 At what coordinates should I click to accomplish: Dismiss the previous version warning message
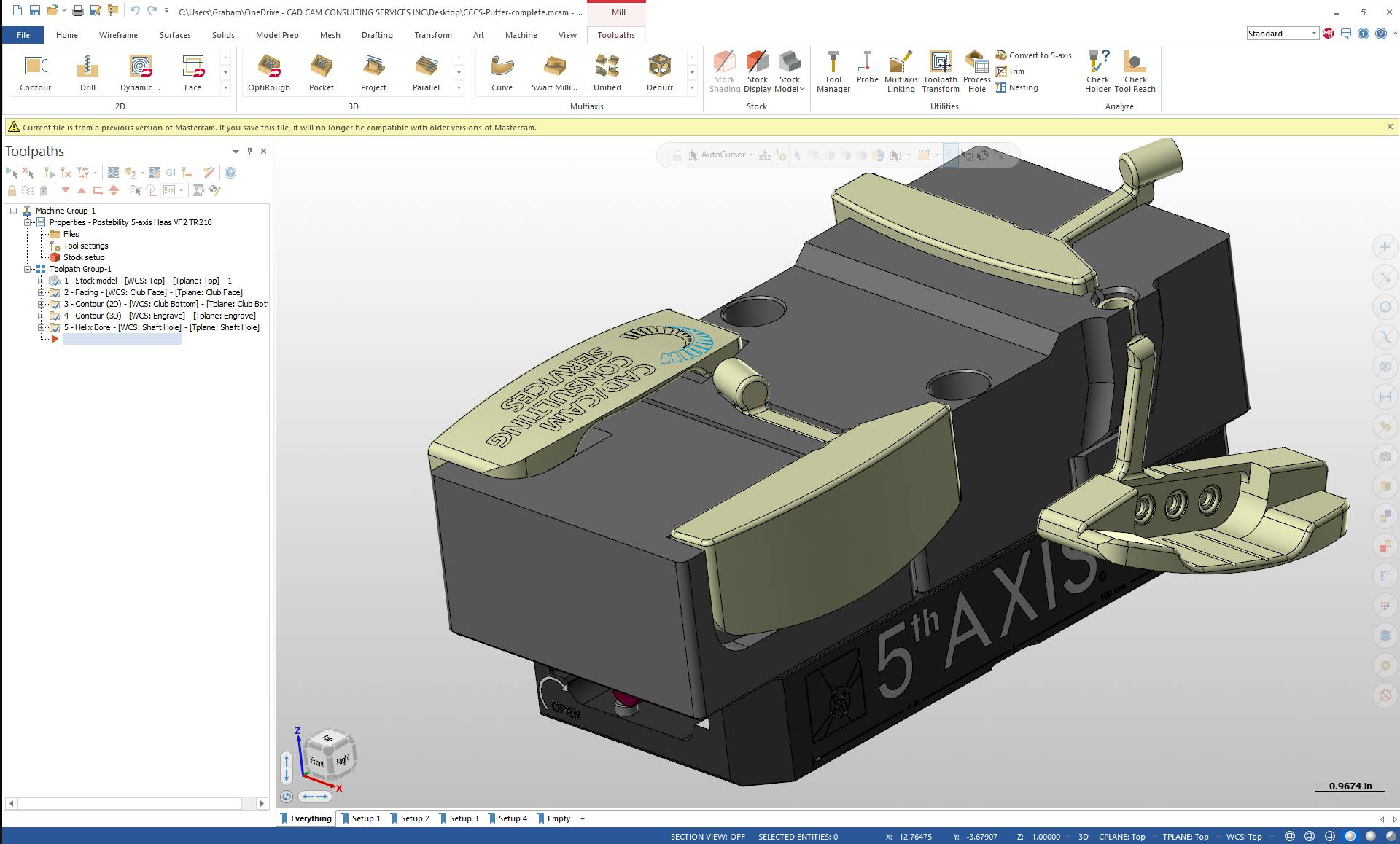tap(1391, 127)
